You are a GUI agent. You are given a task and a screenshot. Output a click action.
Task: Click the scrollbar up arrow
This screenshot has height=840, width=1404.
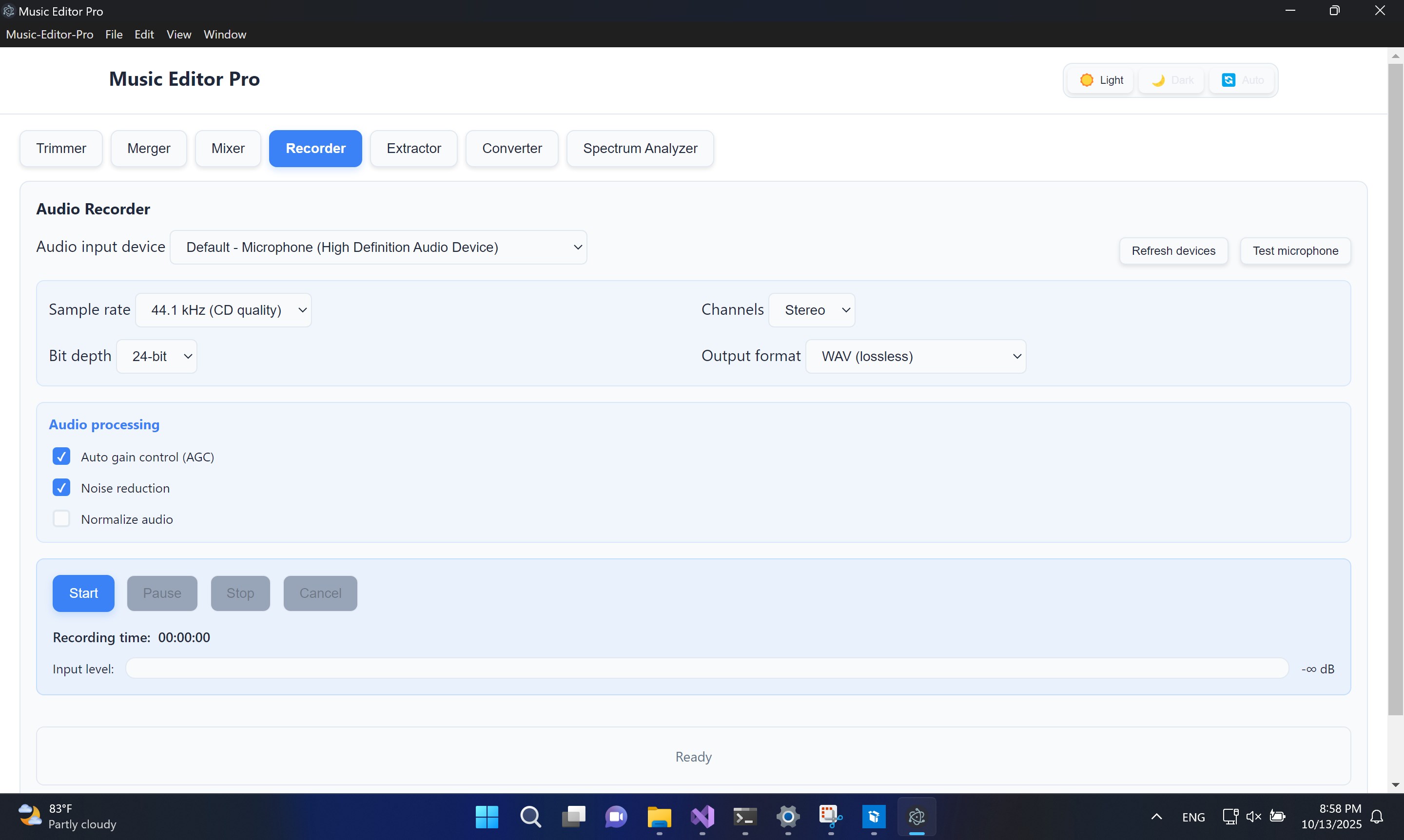click(x=1396, y=56)
